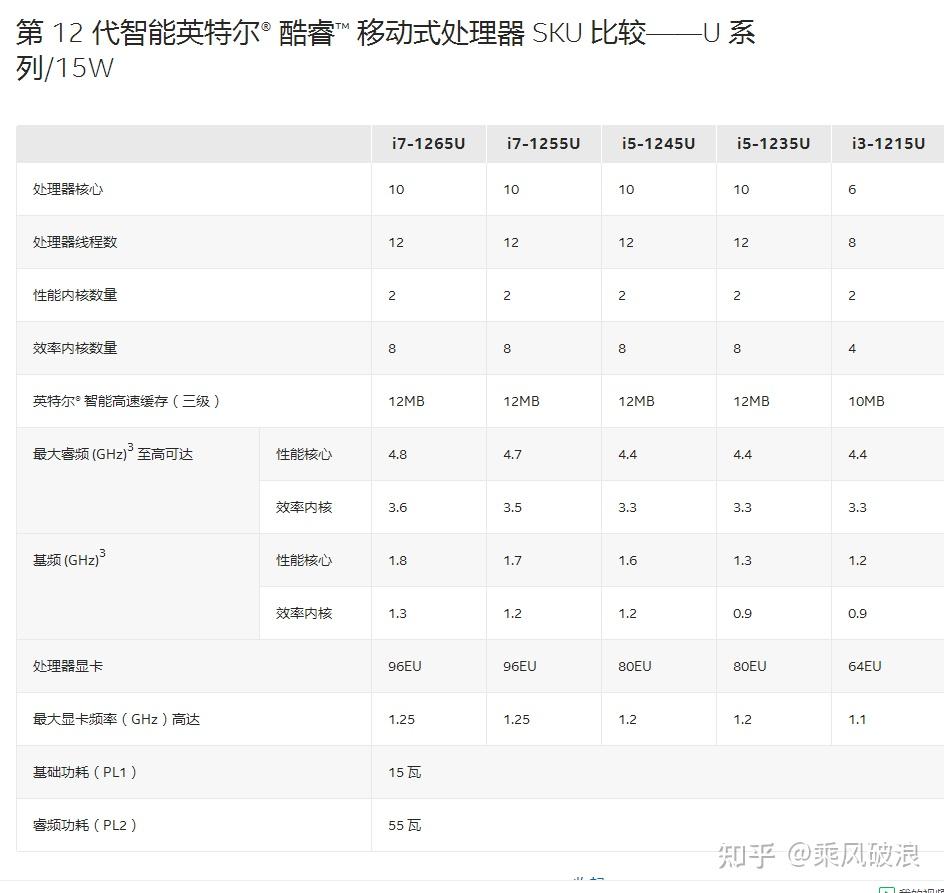Click 效率内核 sub-label in 基频 row
This screenshot has width=944, height=893.
tap(304, 613)
